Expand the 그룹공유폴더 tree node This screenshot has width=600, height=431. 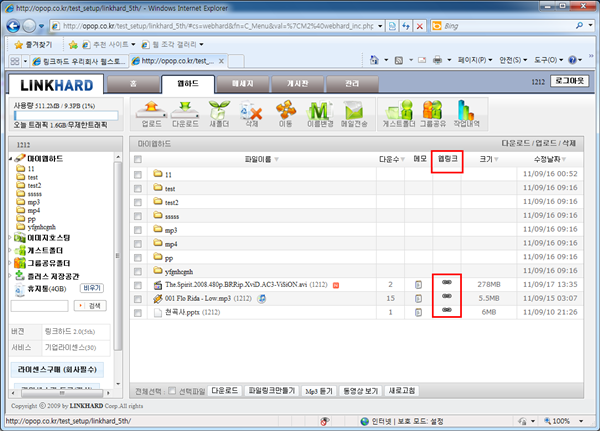(x=10, y=263)
